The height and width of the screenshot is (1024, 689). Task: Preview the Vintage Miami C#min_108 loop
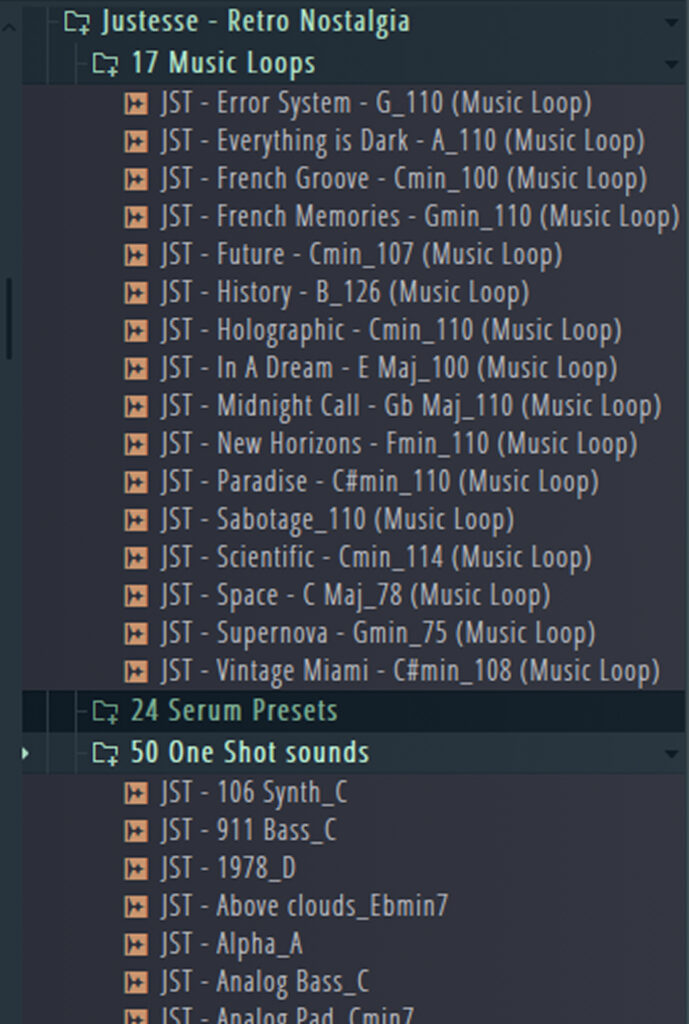pyautogui.click(x=410, y=671)
